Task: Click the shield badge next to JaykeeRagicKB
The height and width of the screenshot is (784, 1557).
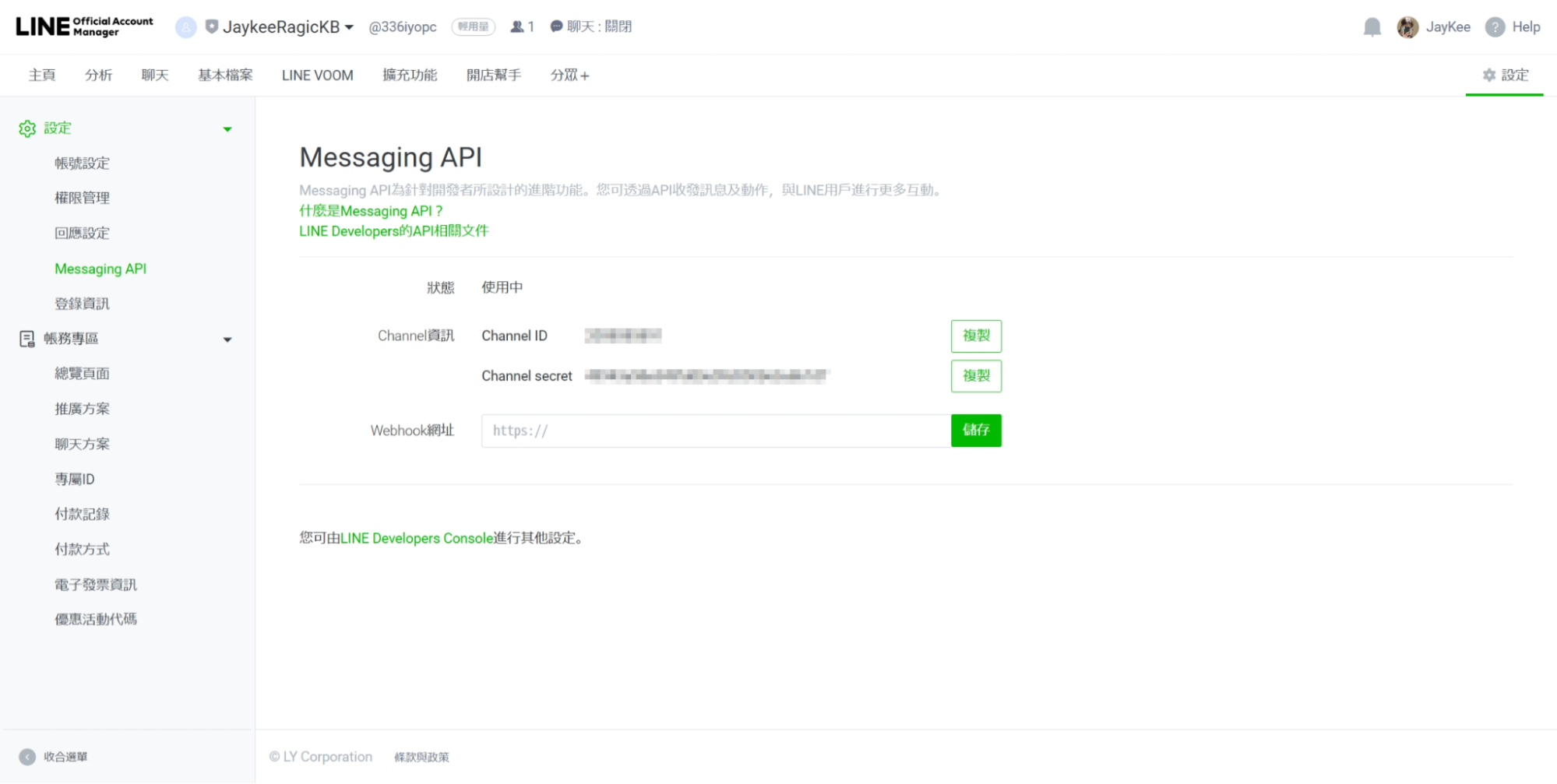Action: coord(211,26)
